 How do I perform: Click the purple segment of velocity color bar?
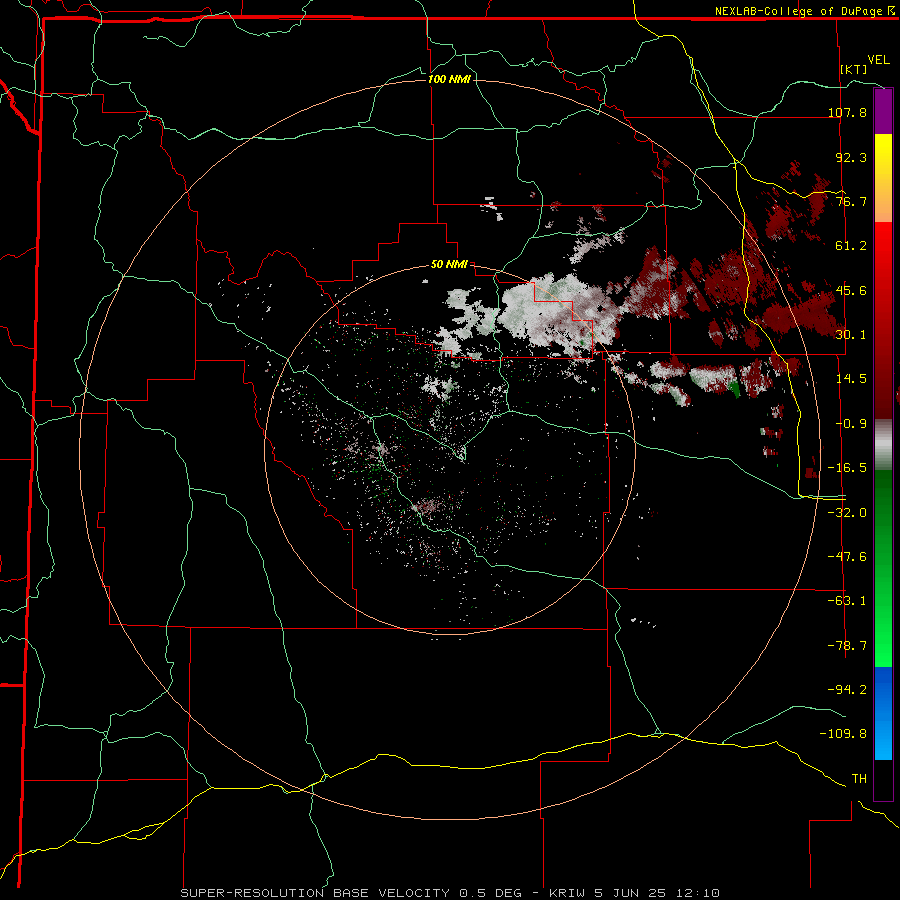[883, 112]
